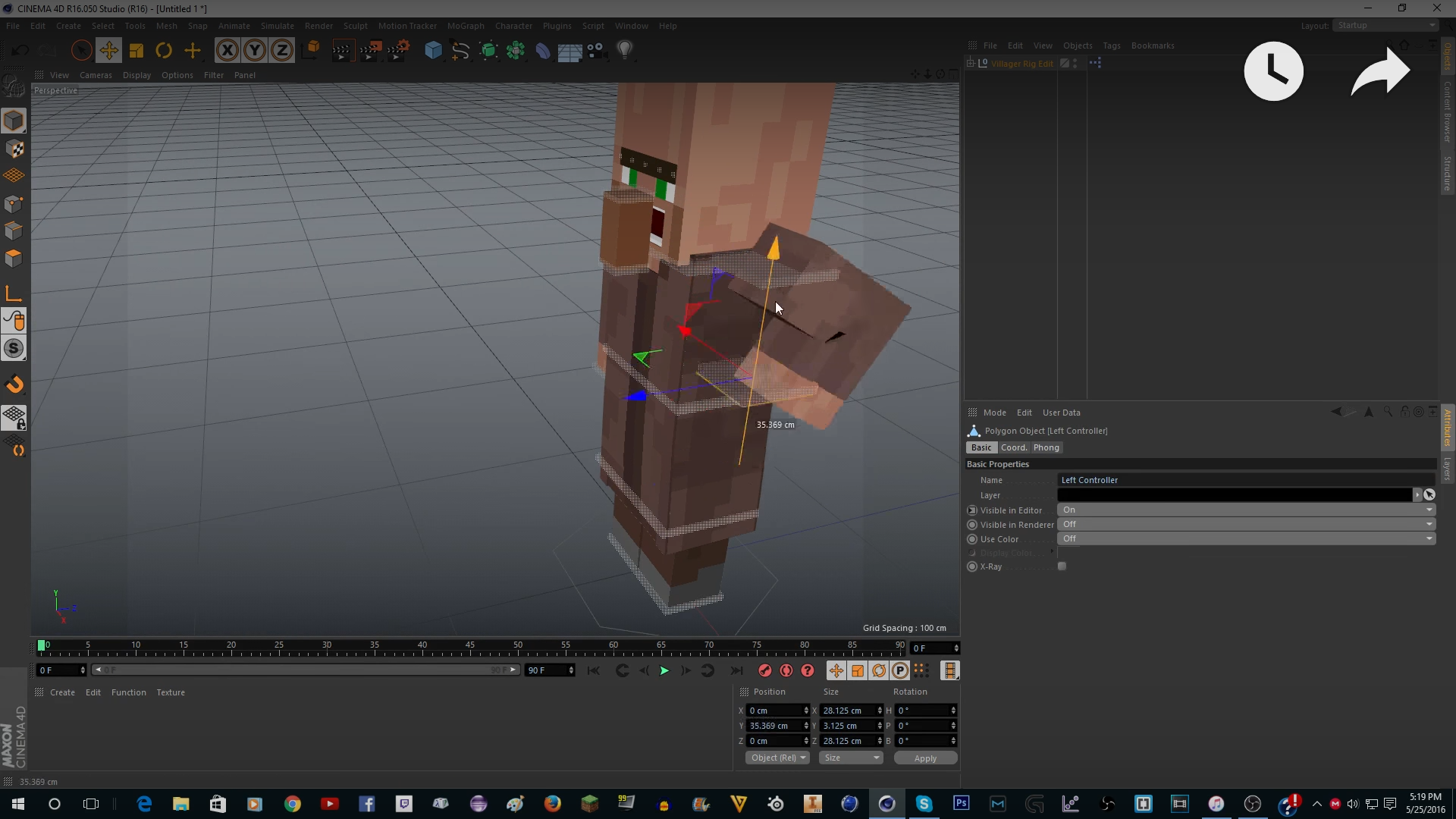The height and width of the screenshot is (819, 1456).
Task: Toggle Z axis lock
Action: 282,51
